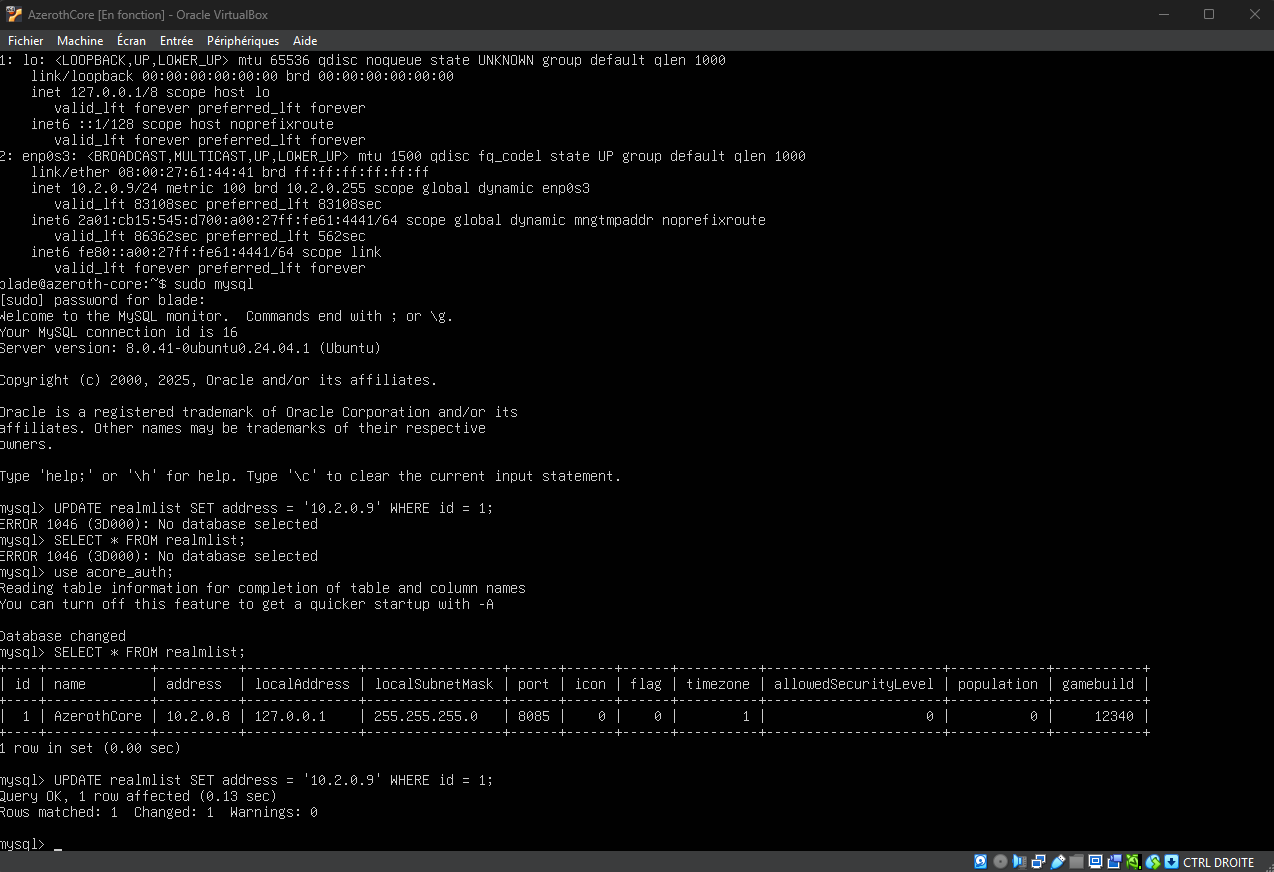The image size is (1274, 872).
Task: Click the green CPU activity status icon
Action: 1134,861
